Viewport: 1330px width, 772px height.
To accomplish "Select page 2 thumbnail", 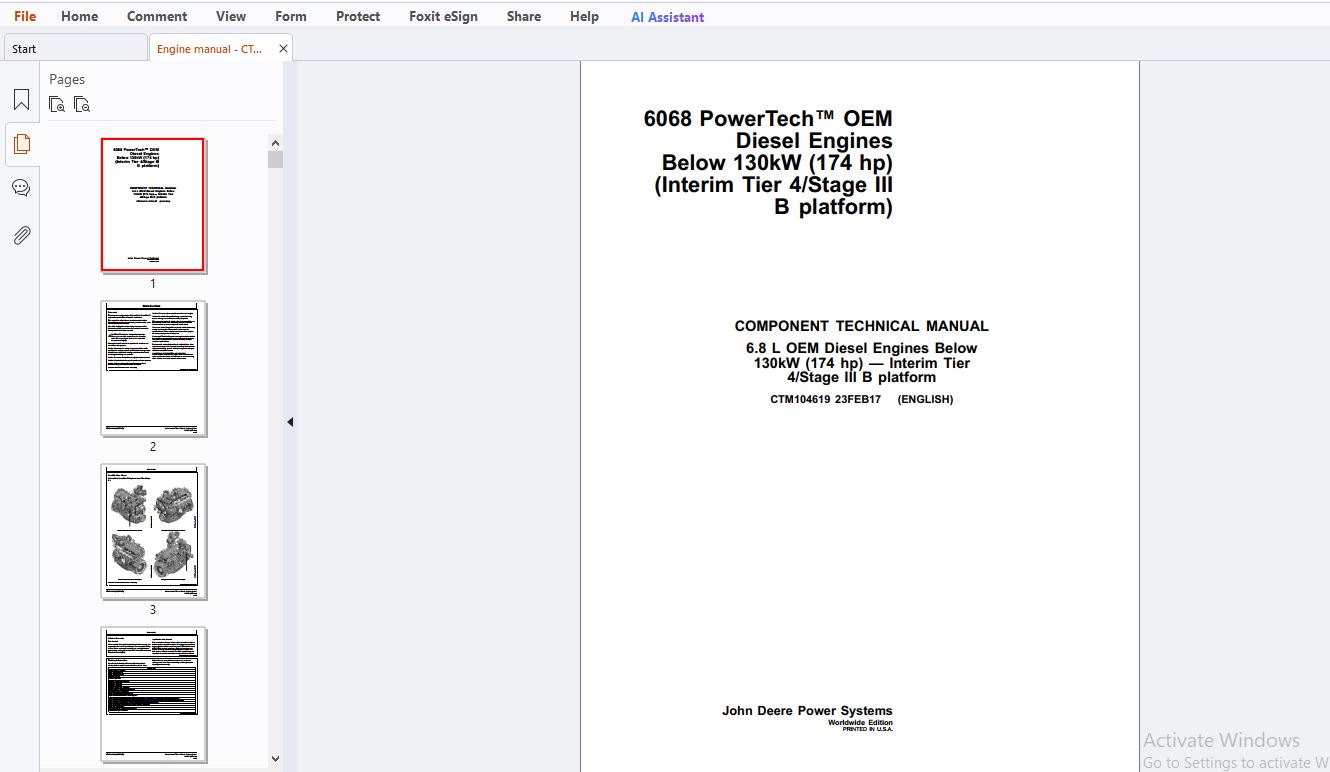I will (x=153, y=368).
